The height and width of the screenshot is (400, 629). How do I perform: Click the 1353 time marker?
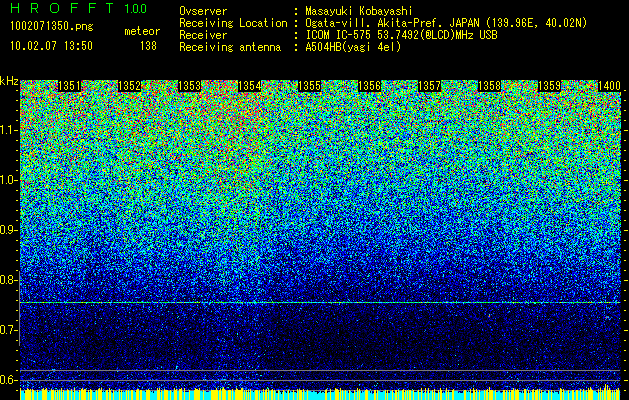click(x=189, y=86)
